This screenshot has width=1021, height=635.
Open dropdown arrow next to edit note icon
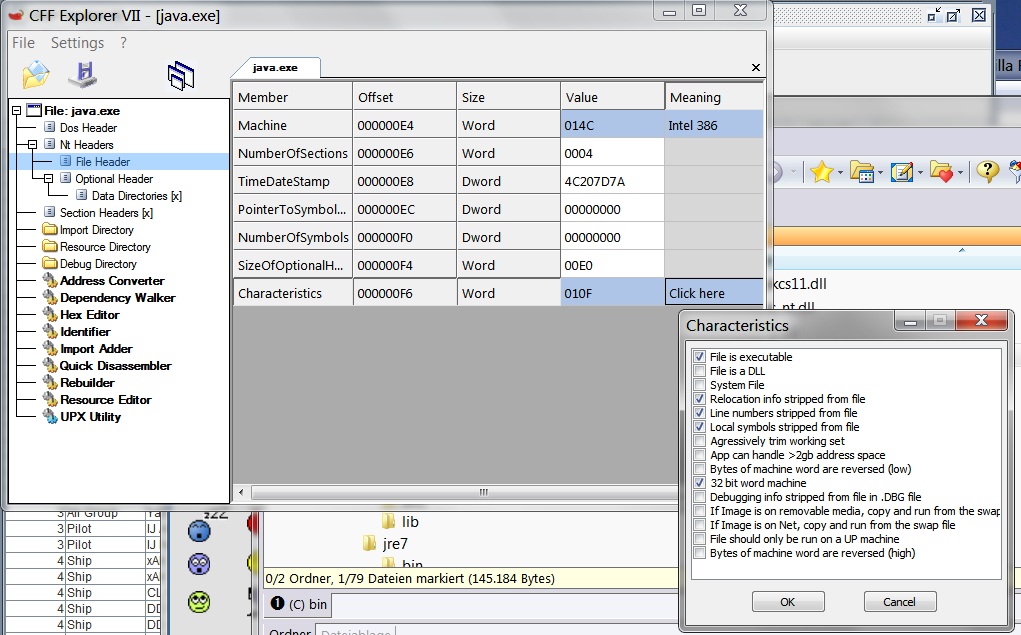pyautogui.click(x=920, y=173)
